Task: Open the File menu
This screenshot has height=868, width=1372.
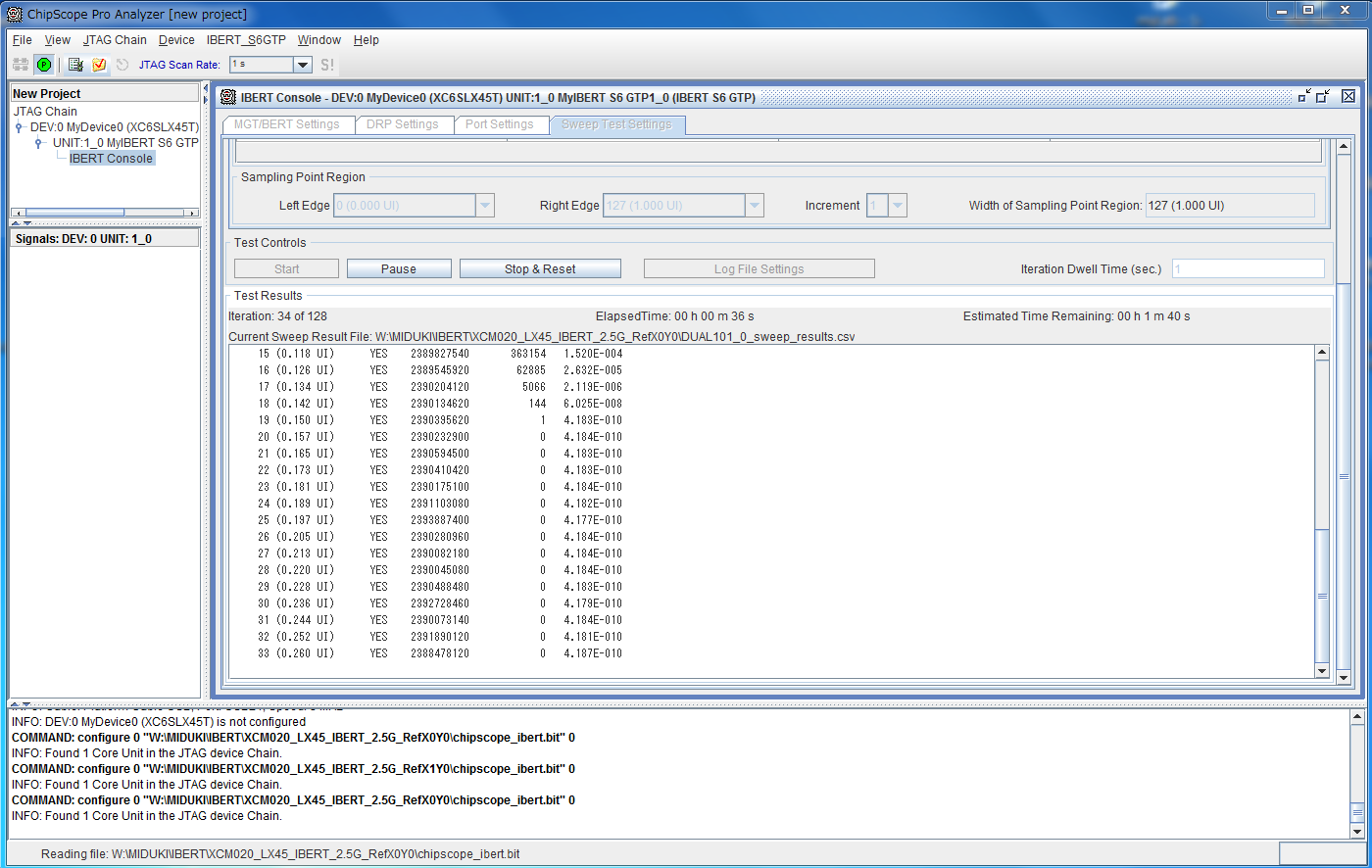Action: (23, 40)
